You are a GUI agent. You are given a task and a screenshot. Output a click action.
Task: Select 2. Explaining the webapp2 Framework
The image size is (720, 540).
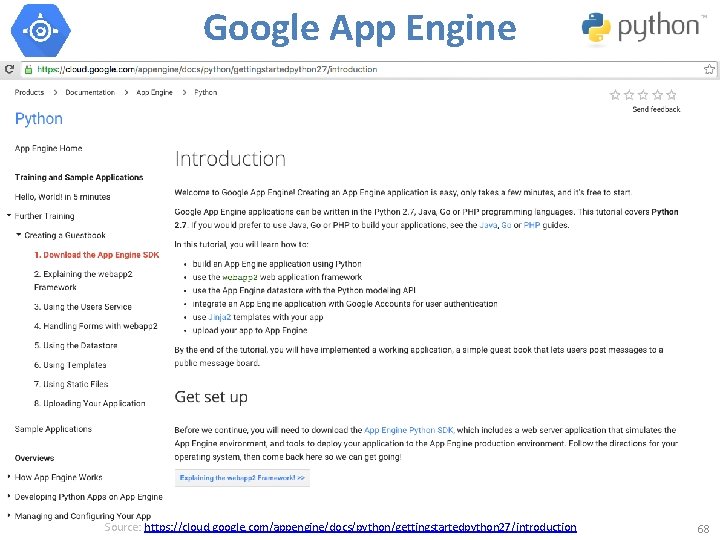coord(83,281)
